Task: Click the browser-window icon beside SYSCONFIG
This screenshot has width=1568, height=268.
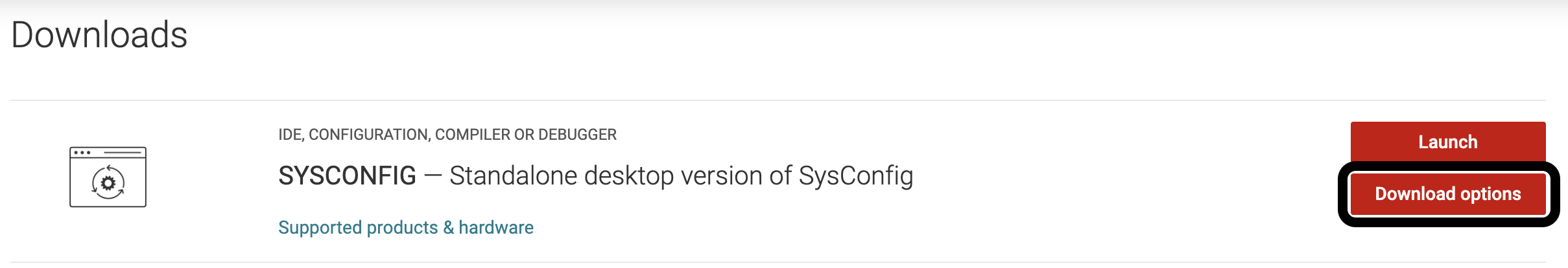Action: (108, 177)
